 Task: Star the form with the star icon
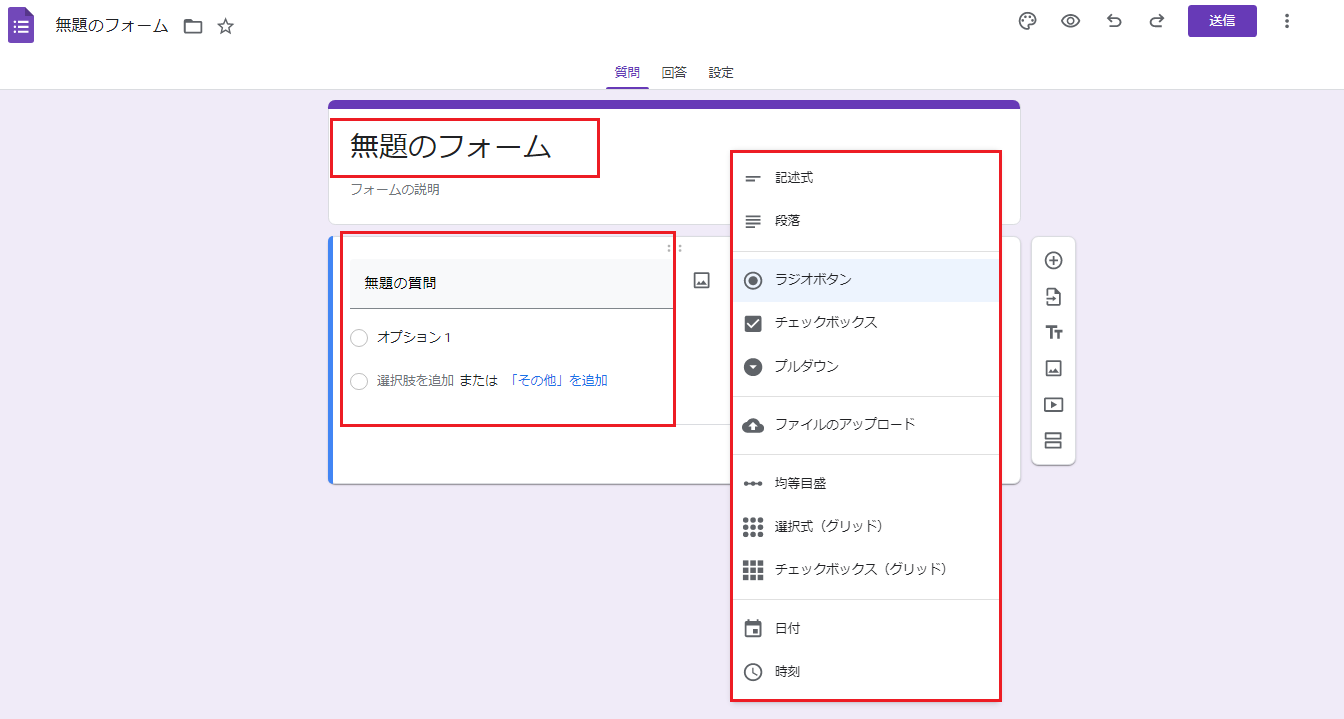(x=226, y=26)
